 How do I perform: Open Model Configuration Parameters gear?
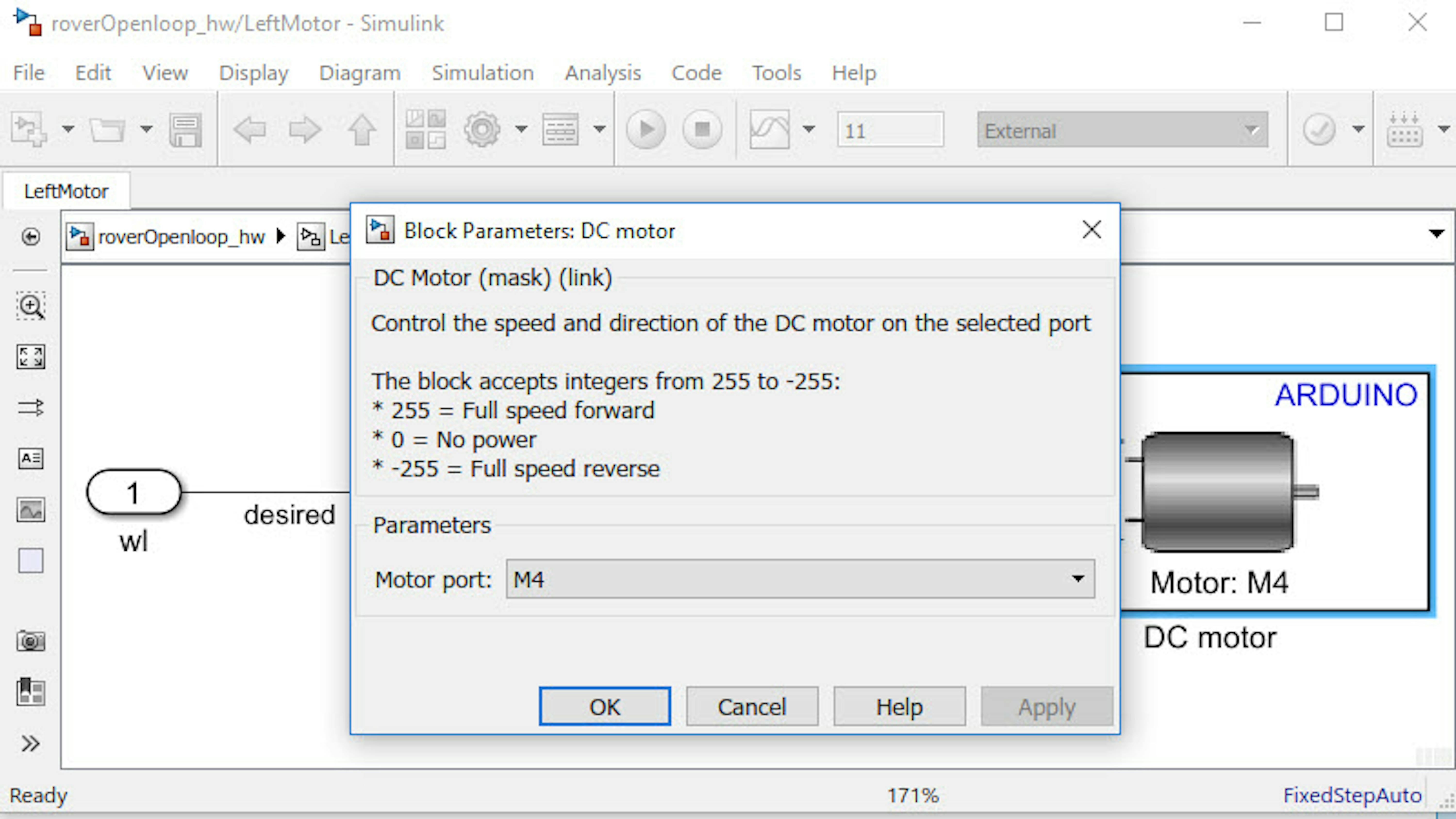click(481, 129)
